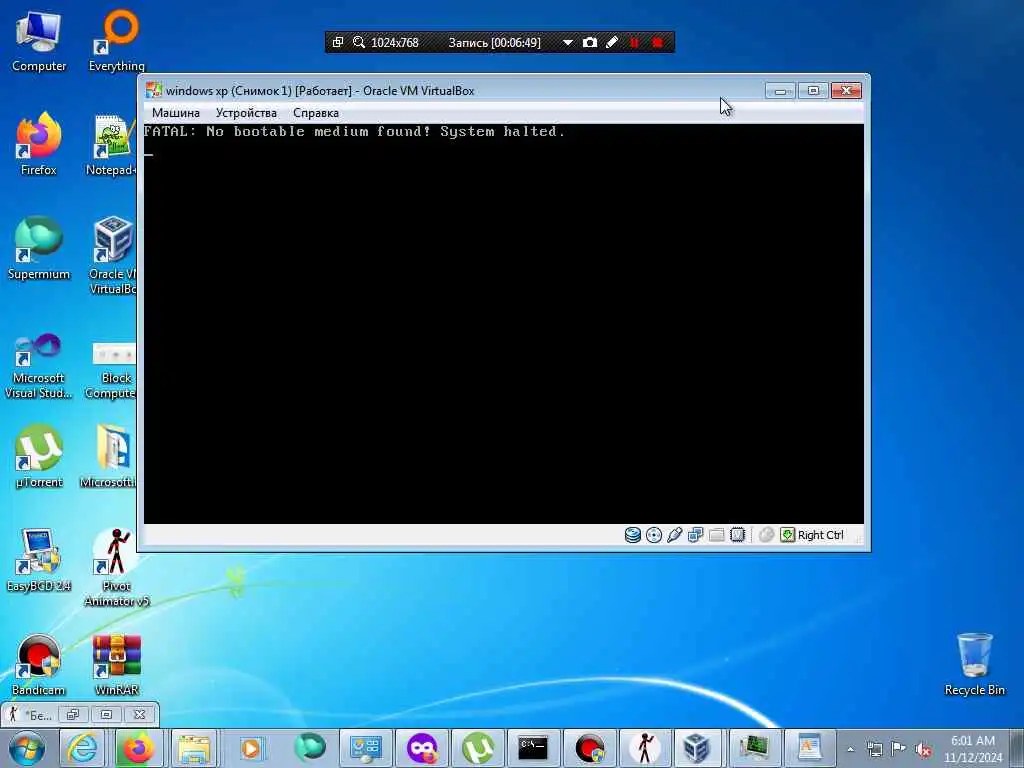Screen dimensions: 1024x768
Task: Click the optical CD drive status icon
Action: (x=654, y=535)
